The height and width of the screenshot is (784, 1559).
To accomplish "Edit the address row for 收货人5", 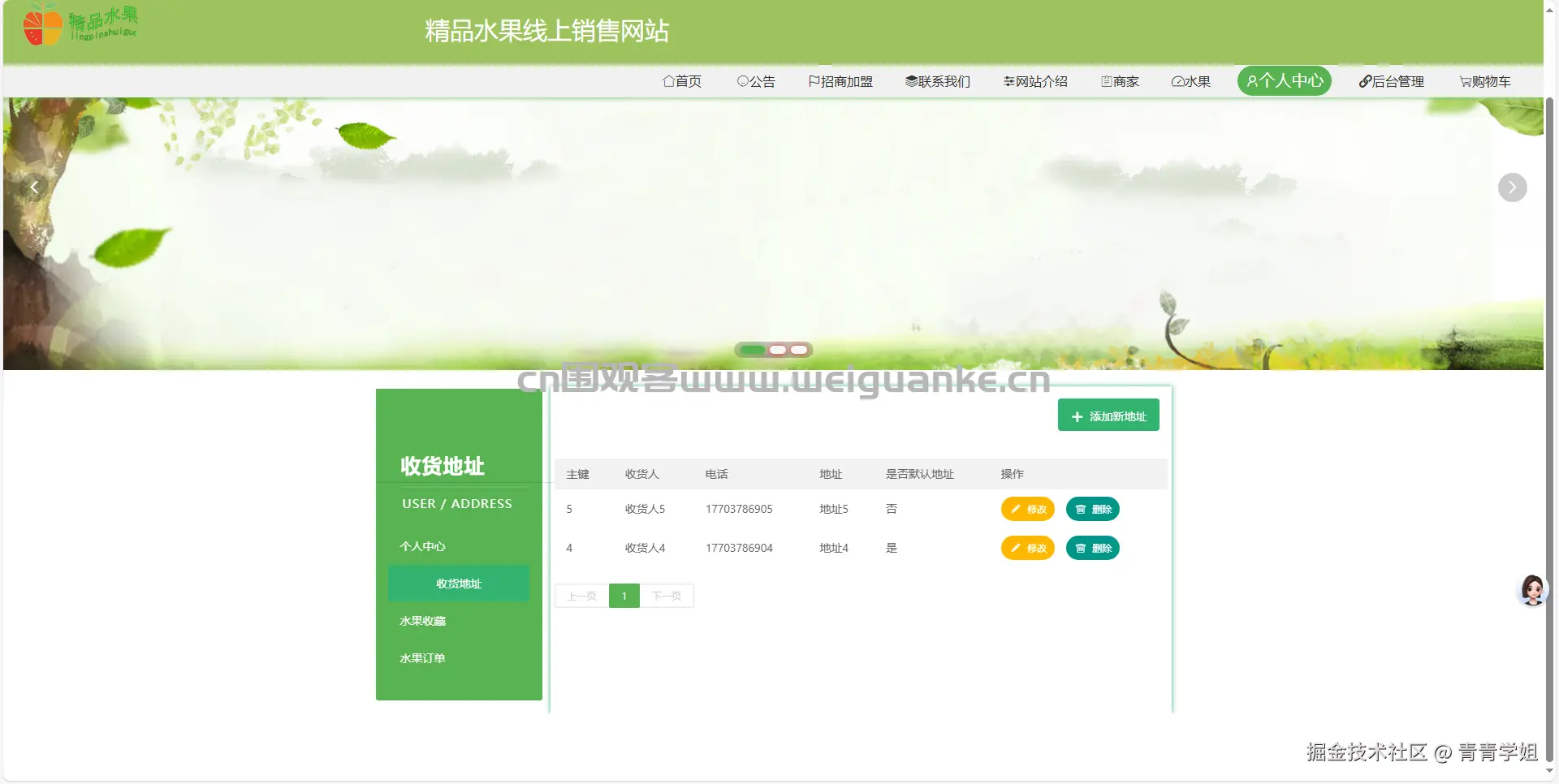I will click(1028, 509).
